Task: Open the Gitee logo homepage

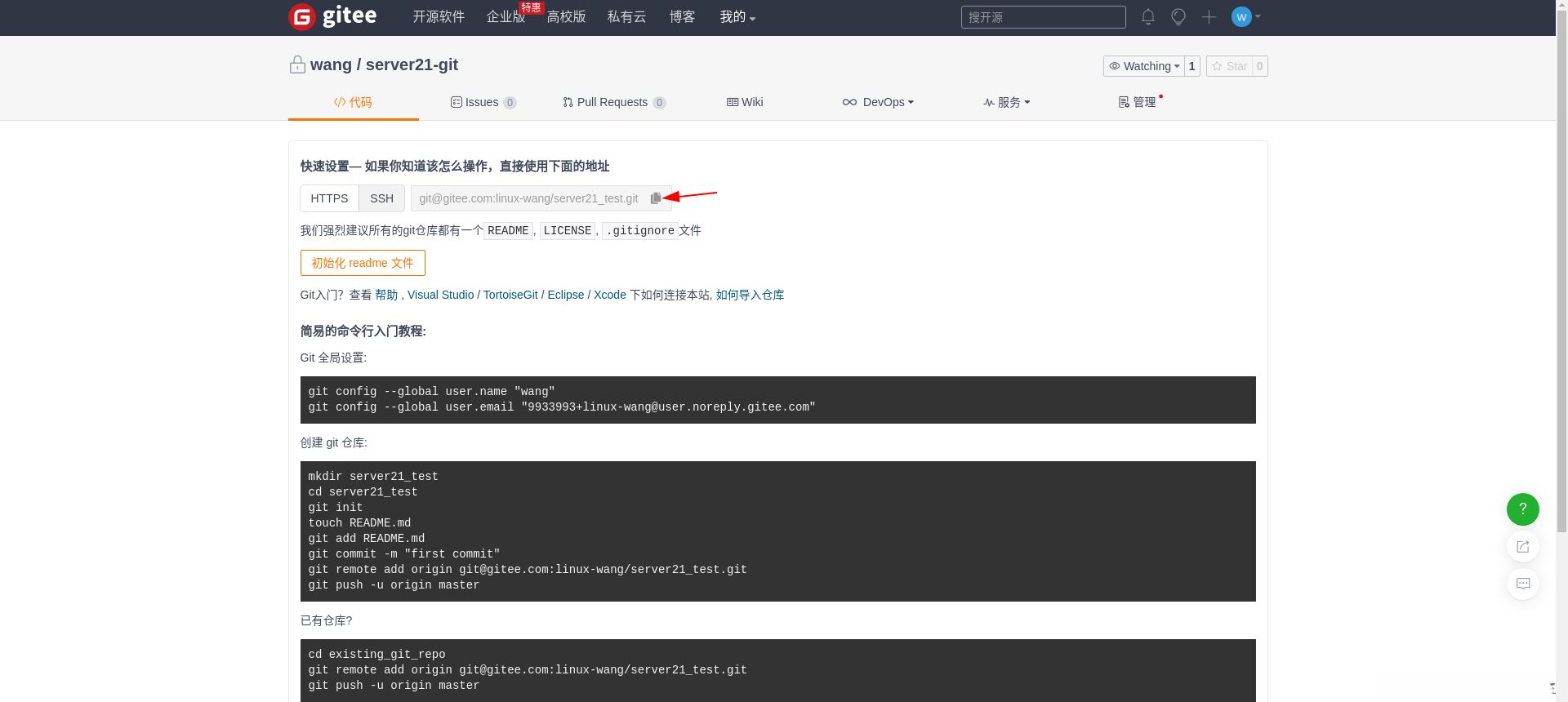Action: point(332,16)
